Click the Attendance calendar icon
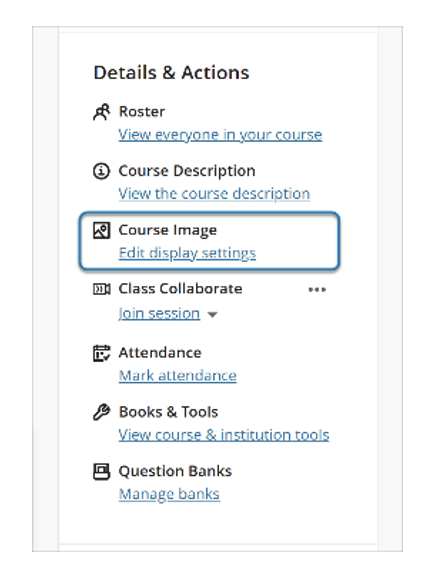 coord(101,353)
